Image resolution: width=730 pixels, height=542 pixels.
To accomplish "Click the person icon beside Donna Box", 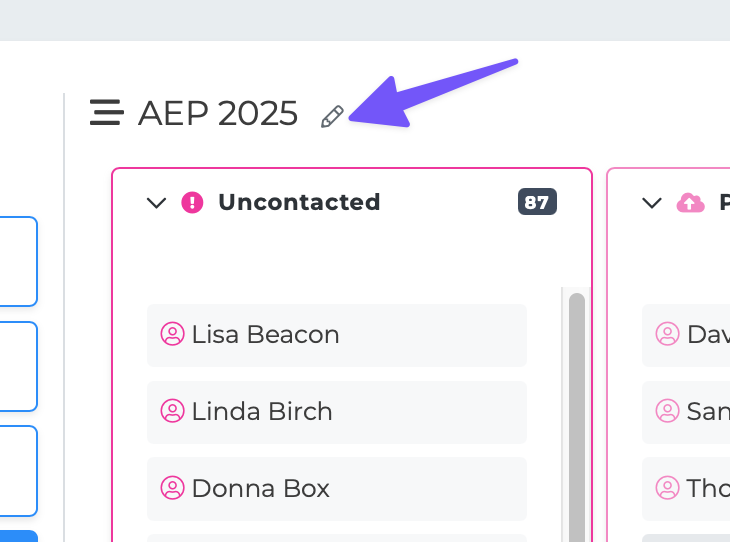I will point(173,488).
